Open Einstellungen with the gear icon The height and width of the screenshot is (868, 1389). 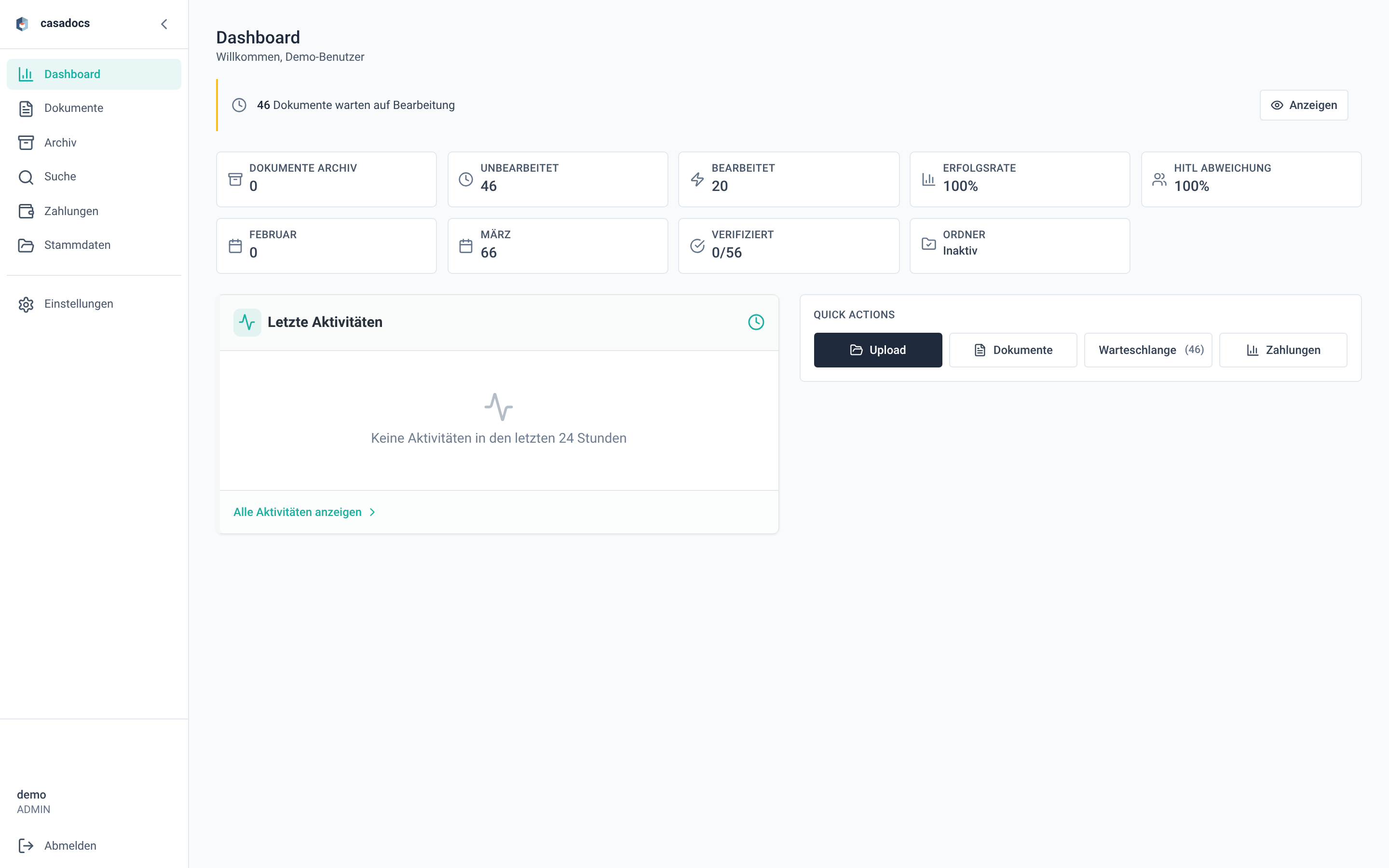click(x=26, y=303)
